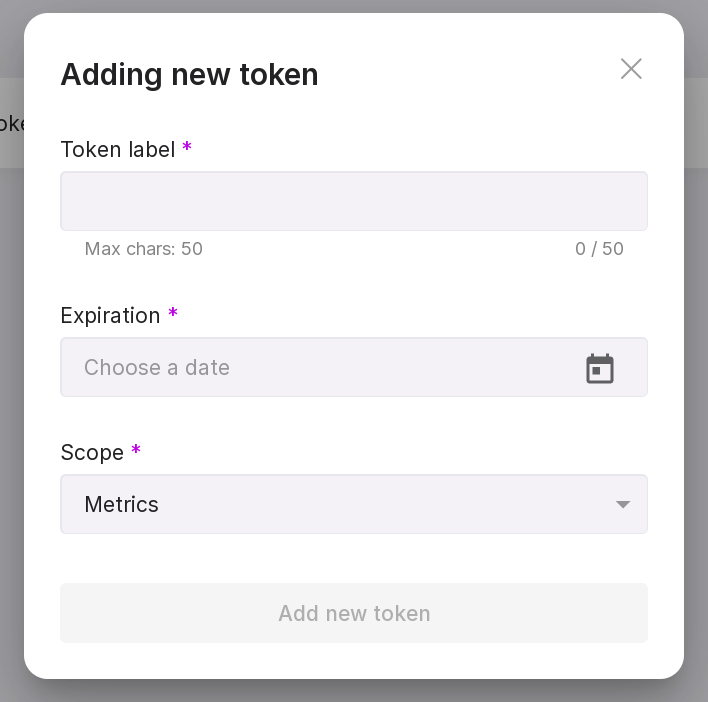Click the required asterisk beside Scope

point(136,451)
